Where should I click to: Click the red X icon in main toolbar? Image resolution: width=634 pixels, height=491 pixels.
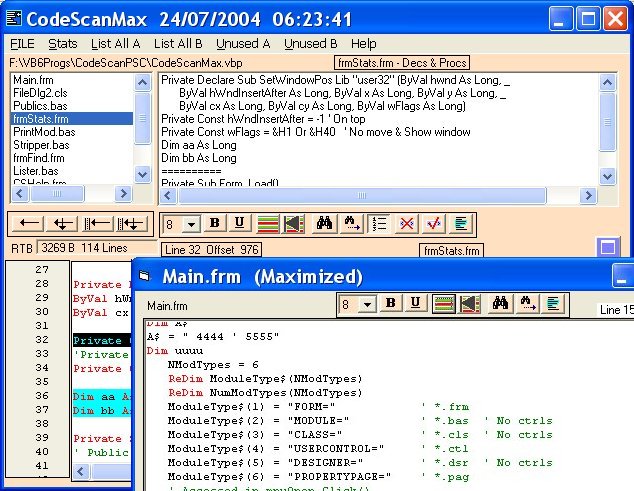point(406,224)
